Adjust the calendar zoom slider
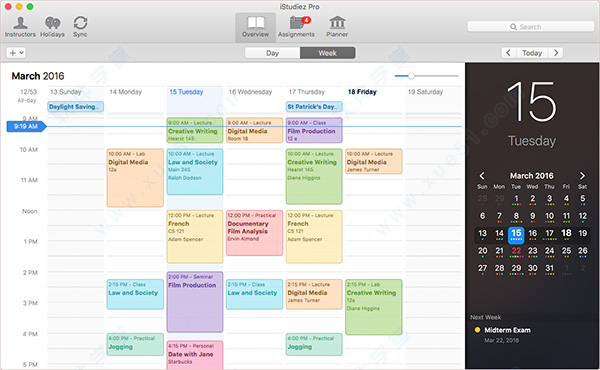600x370 pixels. point(411,76)
